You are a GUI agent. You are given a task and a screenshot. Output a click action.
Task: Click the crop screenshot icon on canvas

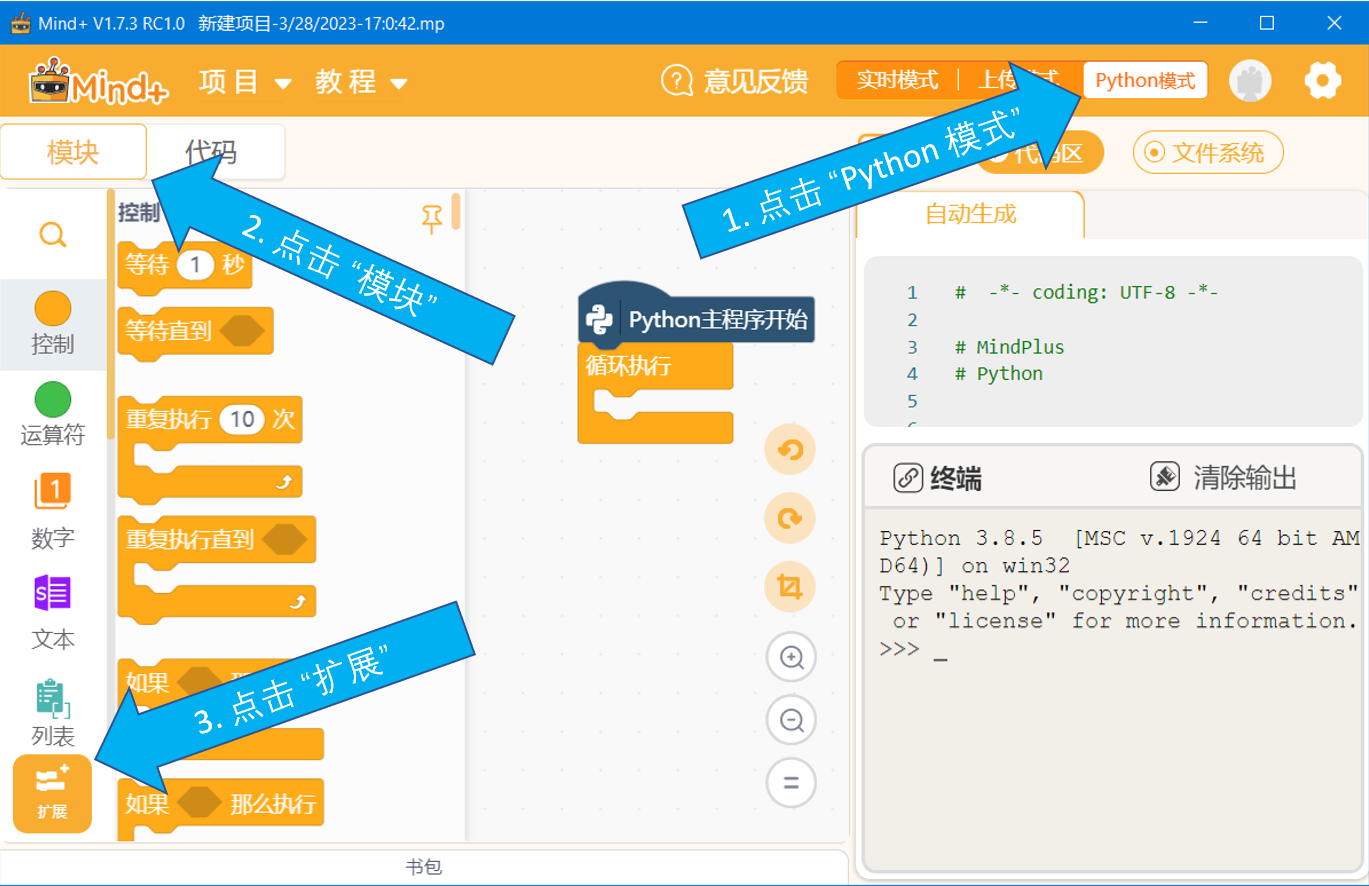coord(790,586)
